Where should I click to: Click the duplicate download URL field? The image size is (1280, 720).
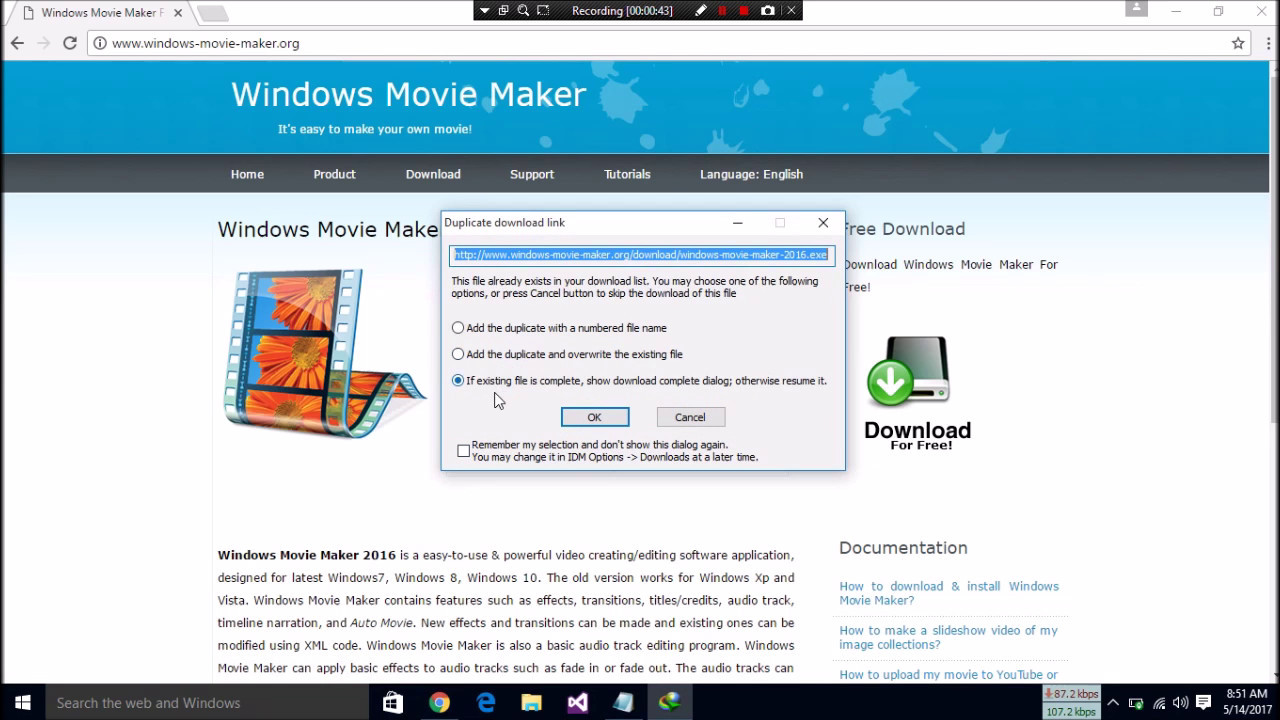click(x=642, y=255)
